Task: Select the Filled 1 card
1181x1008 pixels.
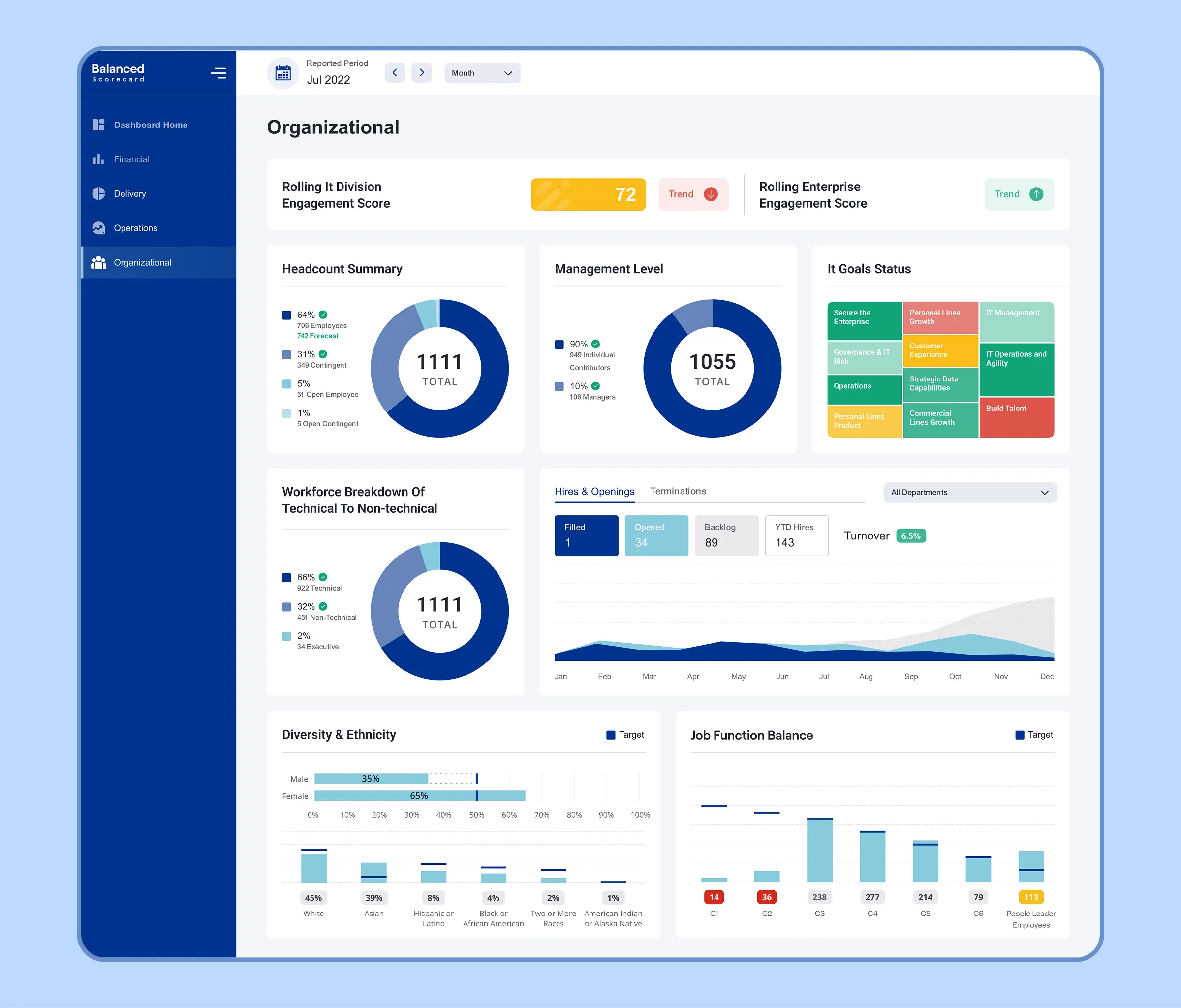Action: pos(587,536)
